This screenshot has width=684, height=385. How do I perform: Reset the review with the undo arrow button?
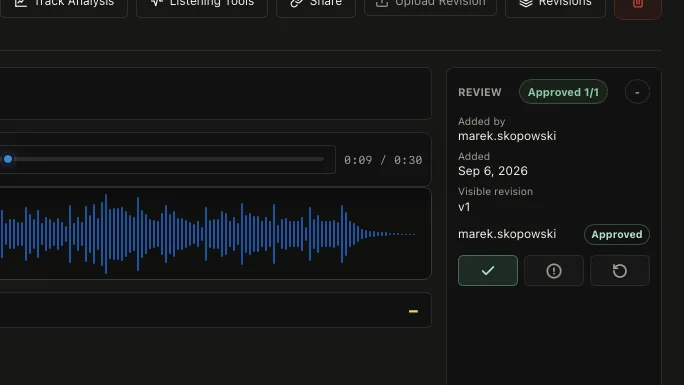coord(619,271)
